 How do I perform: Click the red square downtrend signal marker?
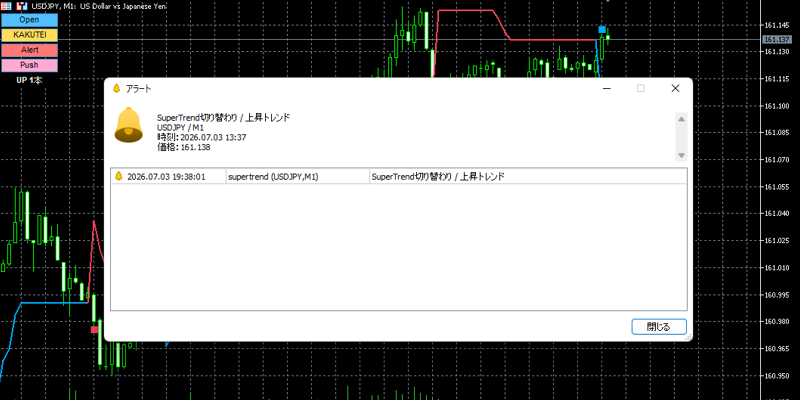point(94,330)
